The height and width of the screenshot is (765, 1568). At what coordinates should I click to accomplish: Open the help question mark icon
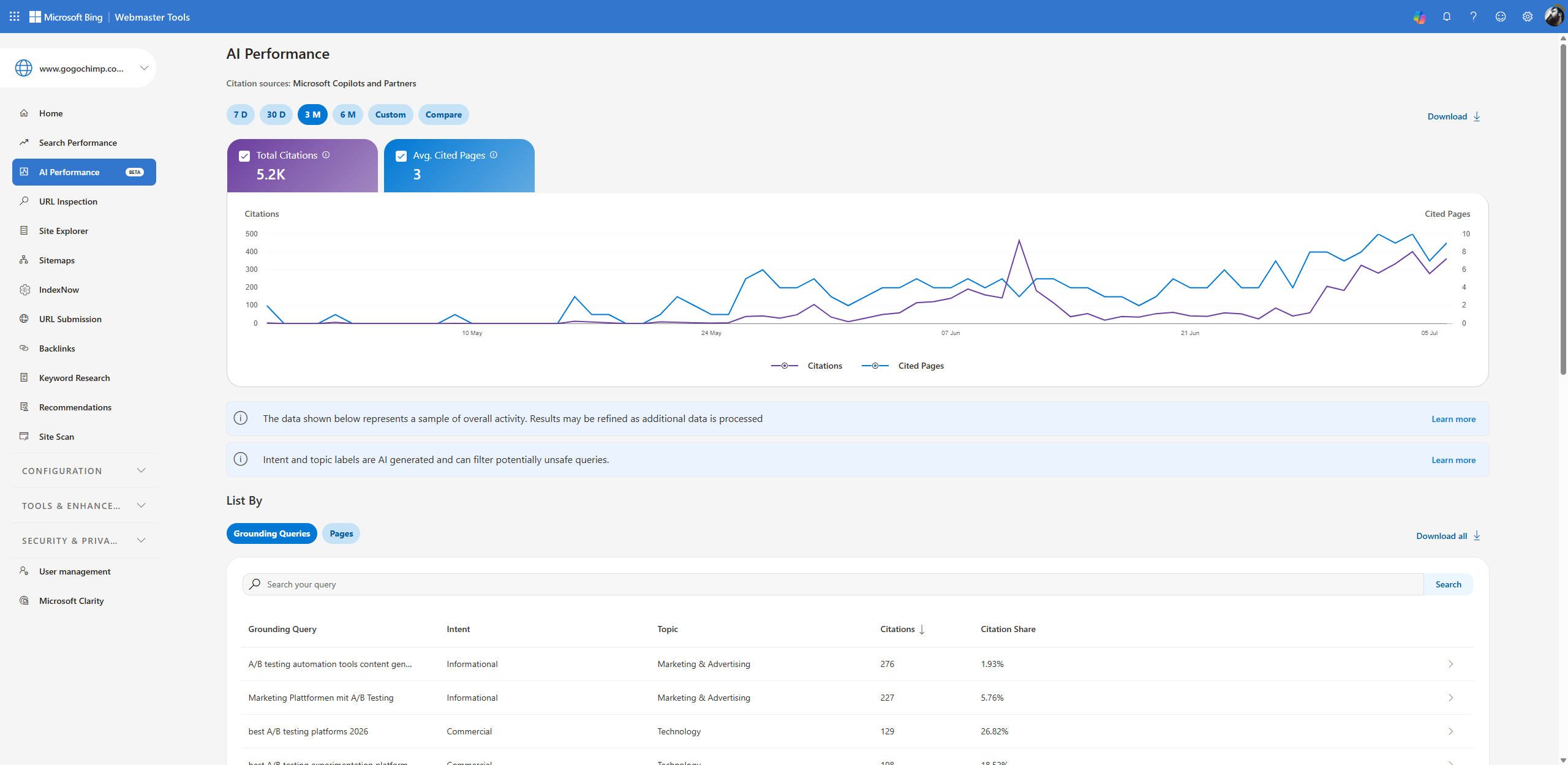(x=1474, y=17)
